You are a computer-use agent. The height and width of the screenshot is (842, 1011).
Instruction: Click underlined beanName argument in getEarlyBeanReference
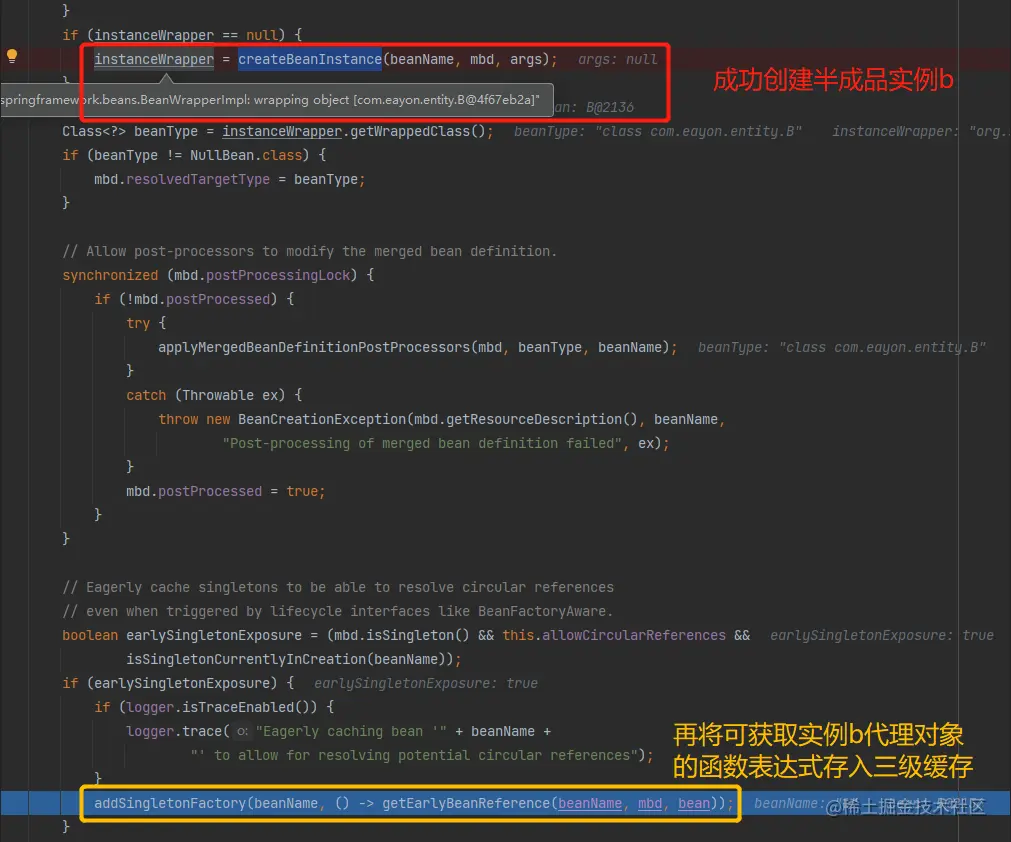click(590, 803)
